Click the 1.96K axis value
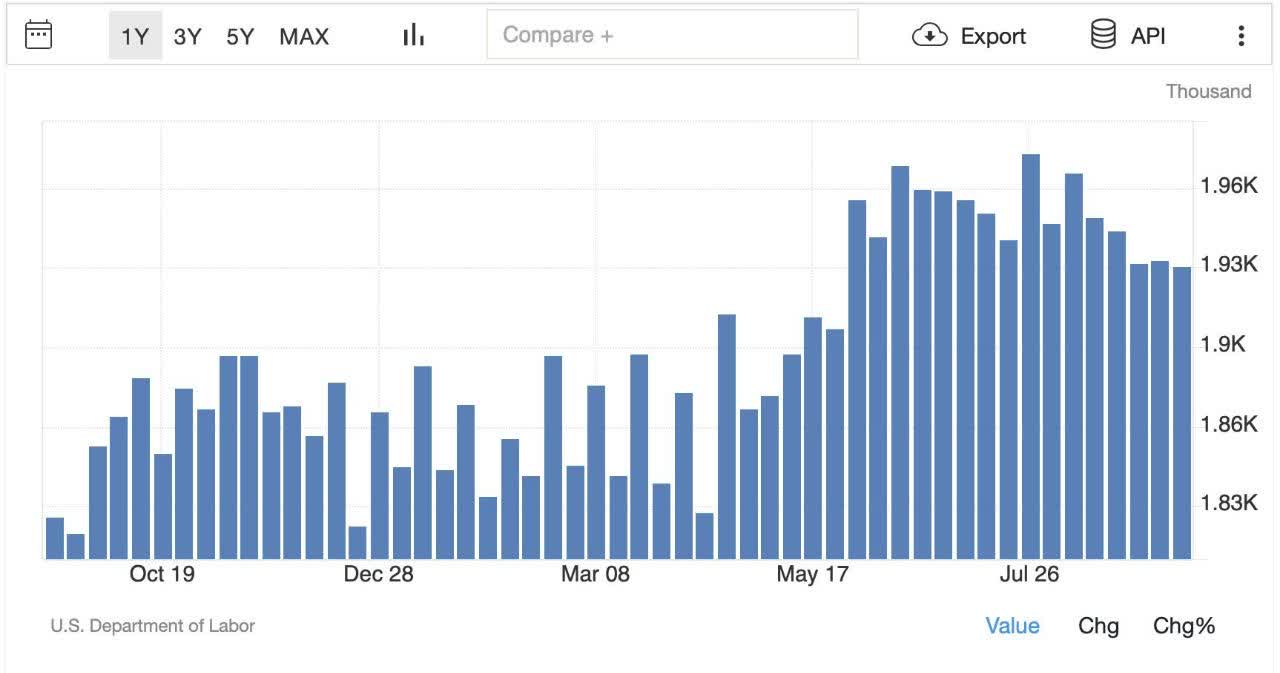The image size is (1280, 673). click(1229, 186)
